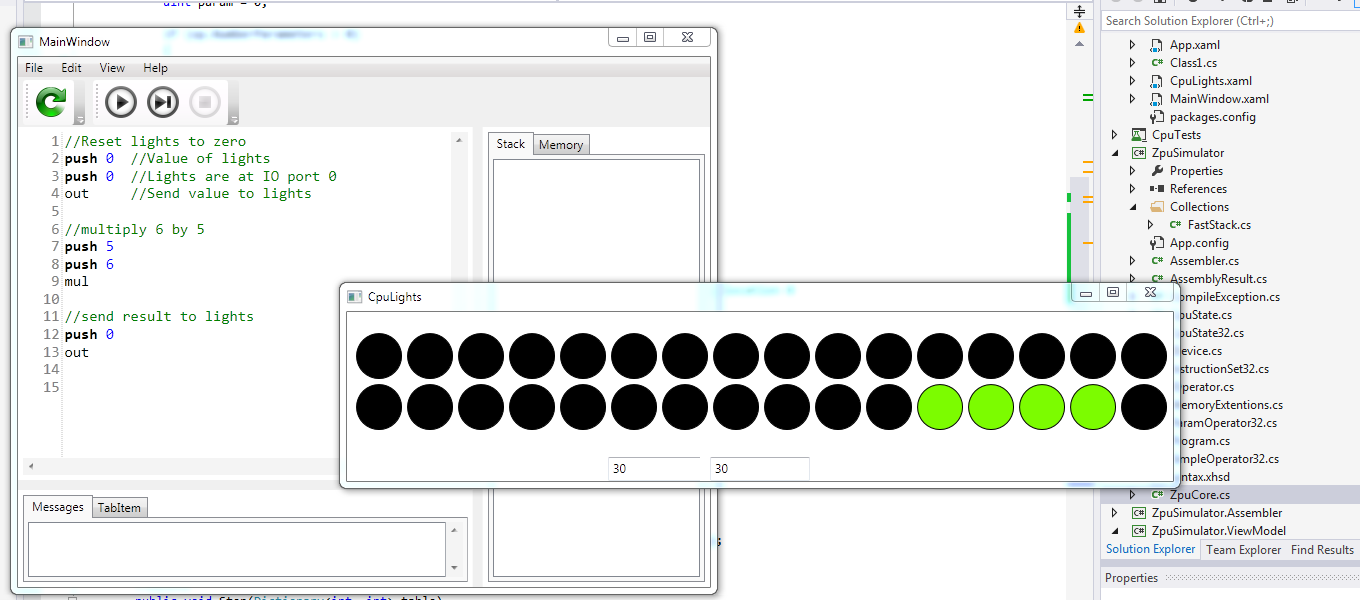Expand Class1.cs node in Solution Explorer

coord(1132,63)
